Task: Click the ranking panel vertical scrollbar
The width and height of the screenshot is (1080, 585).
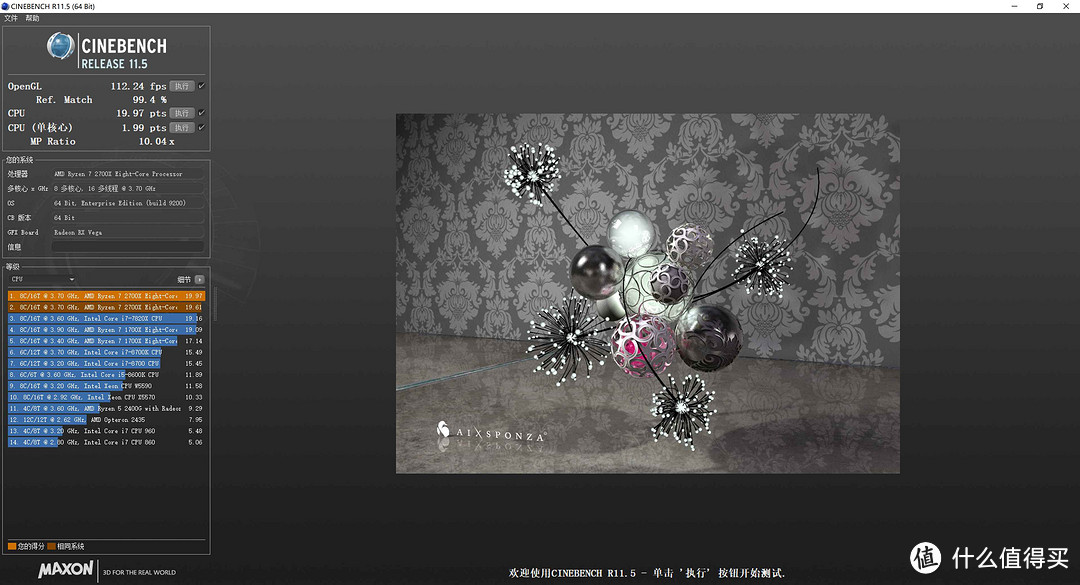Action: (x=215, y=305)
